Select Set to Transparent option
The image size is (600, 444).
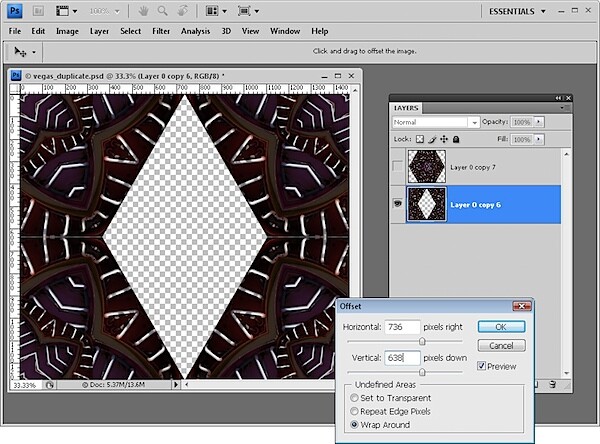(354, 398)
